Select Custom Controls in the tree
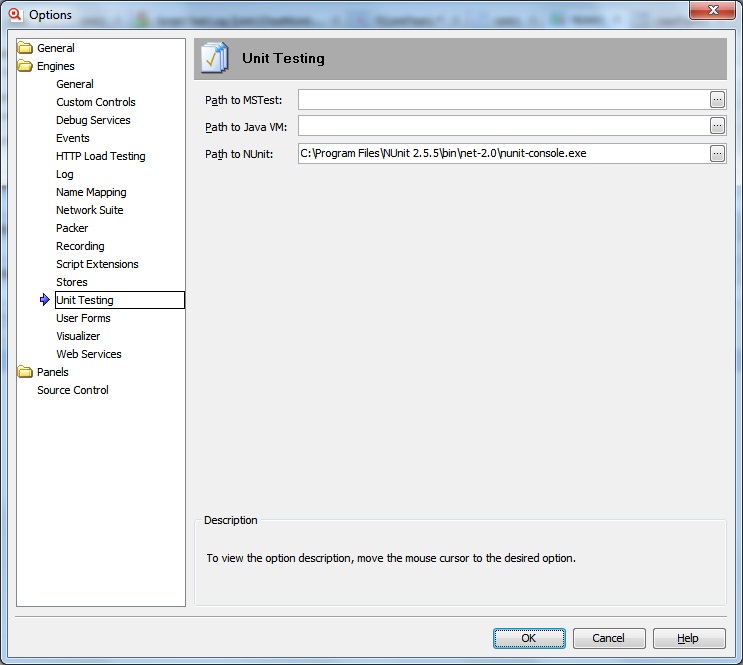Viewport: 743px width, 665px height. pyautogui.click(x=96, y=102)
